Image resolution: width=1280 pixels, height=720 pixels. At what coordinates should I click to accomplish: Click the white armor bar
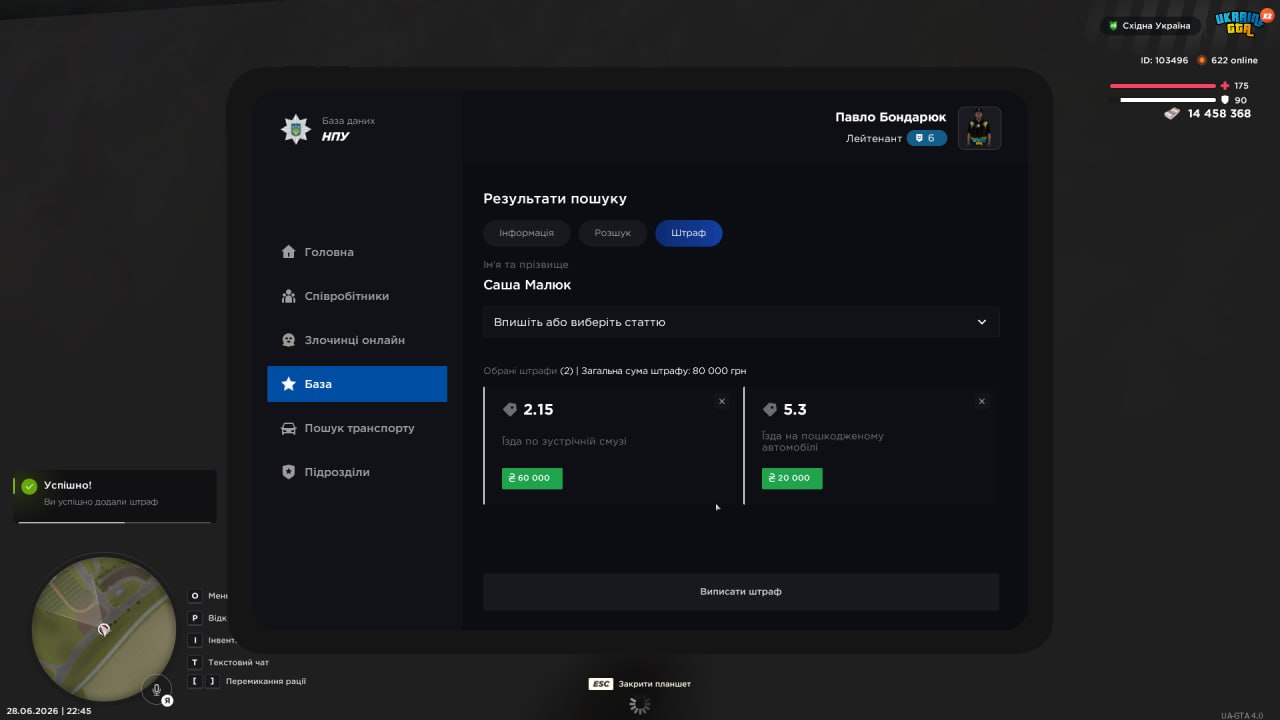click(1168, 100)
